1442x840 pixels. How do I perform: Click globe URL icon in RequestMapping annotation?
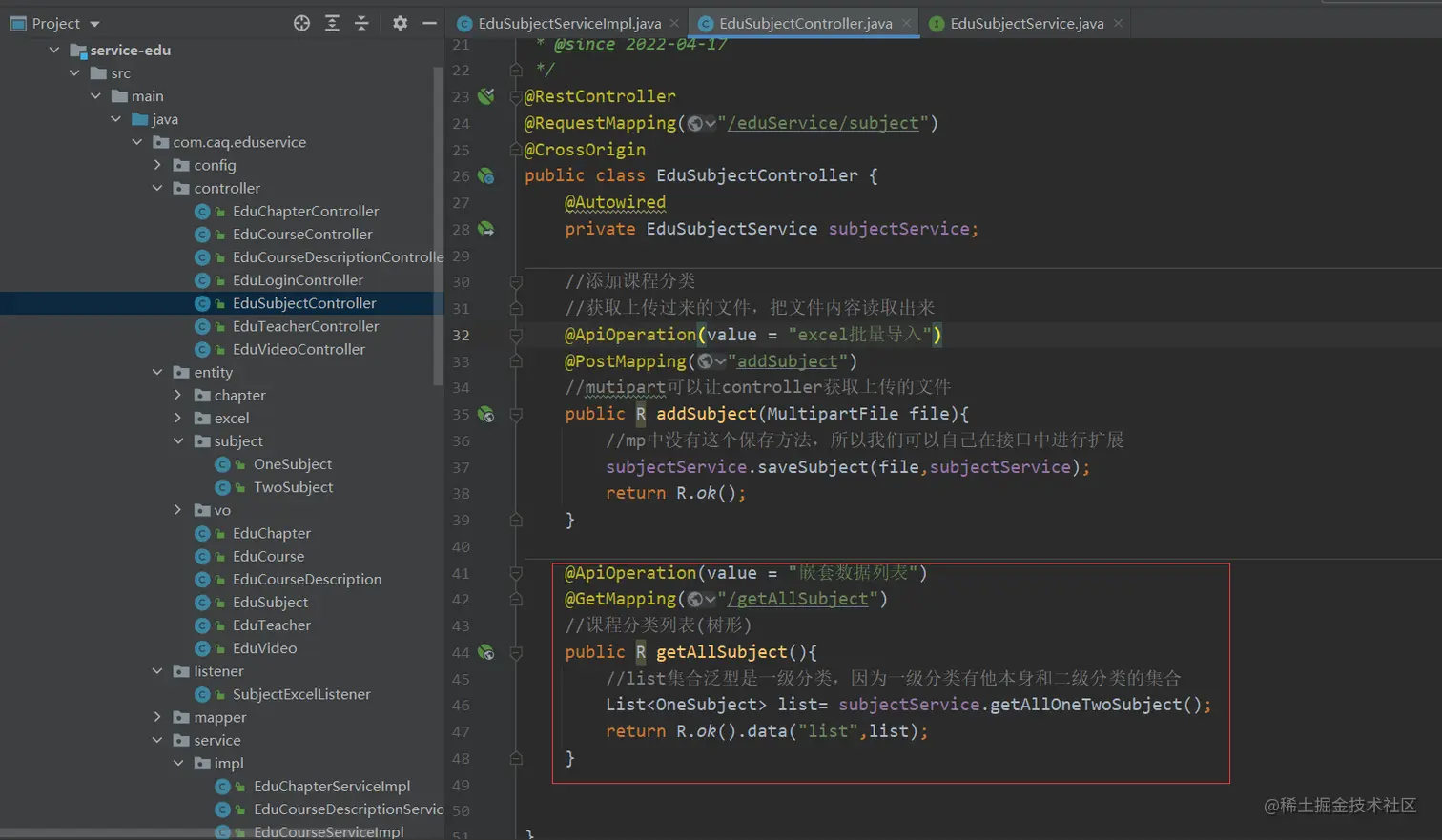coord(695,123)
